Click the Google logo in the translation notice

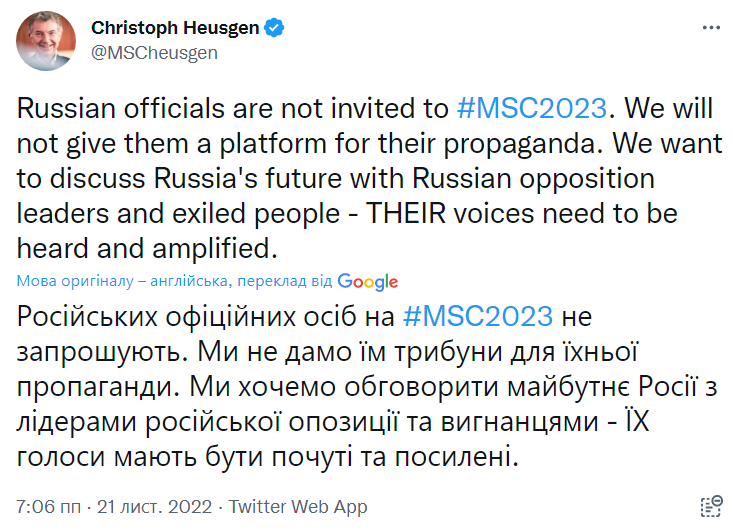368,282
